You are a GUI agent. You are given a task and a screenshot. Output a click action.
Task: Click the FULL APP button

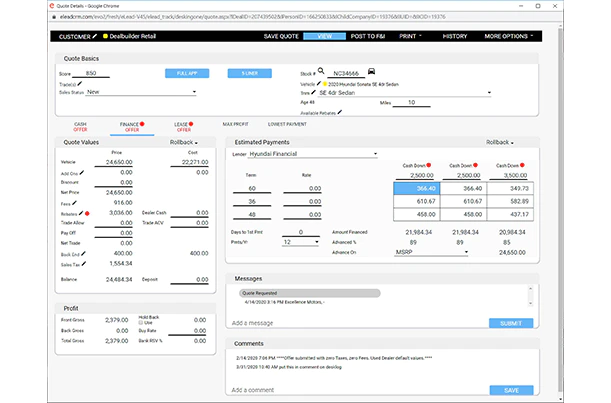point(187,73)
